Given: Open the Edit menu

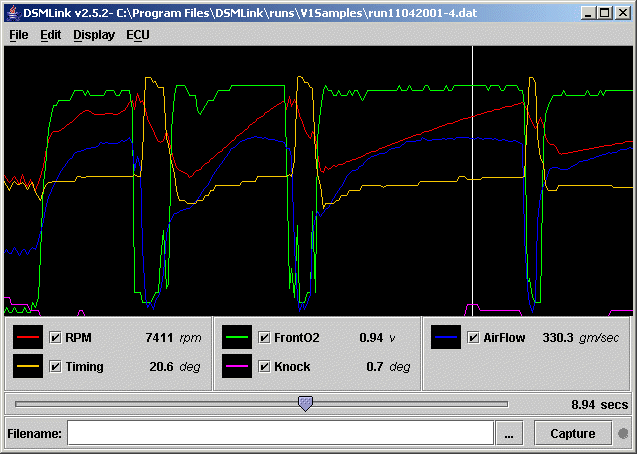Looking at the screenshot, I should point(50,34).
